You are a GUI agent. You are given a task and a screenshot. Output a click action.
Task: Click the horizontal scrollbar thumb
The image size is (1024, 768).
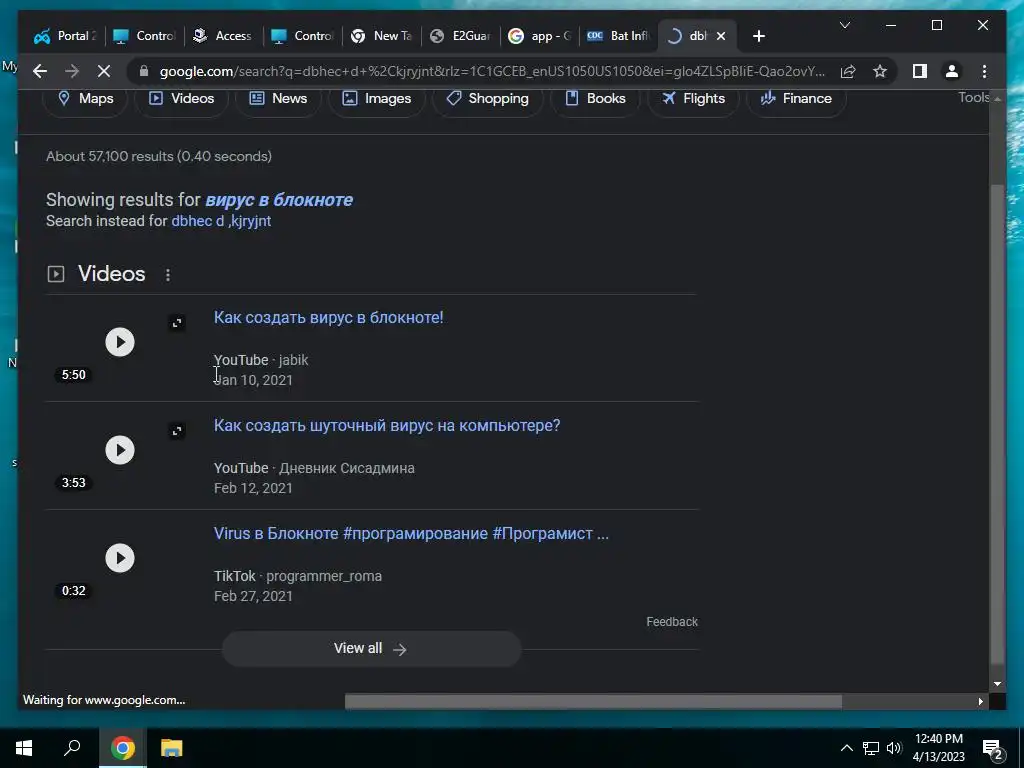click(x=593, y=701)
